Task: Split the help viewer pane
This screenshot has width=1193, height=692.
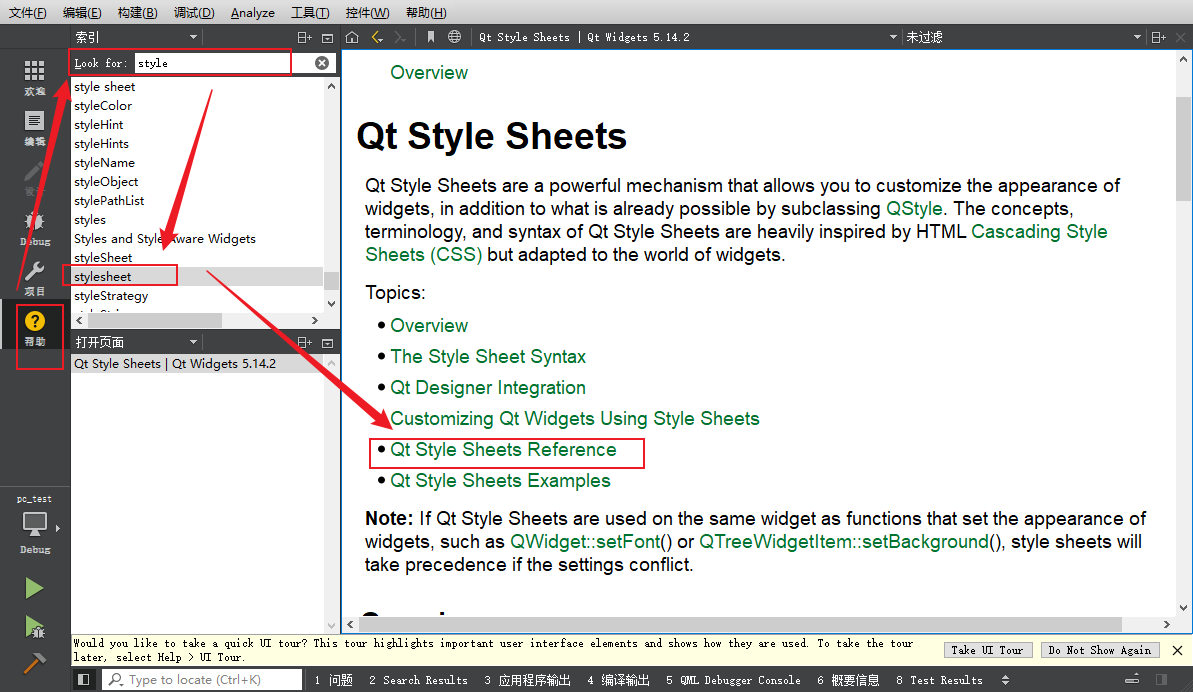Action: tap(1158, 37)
